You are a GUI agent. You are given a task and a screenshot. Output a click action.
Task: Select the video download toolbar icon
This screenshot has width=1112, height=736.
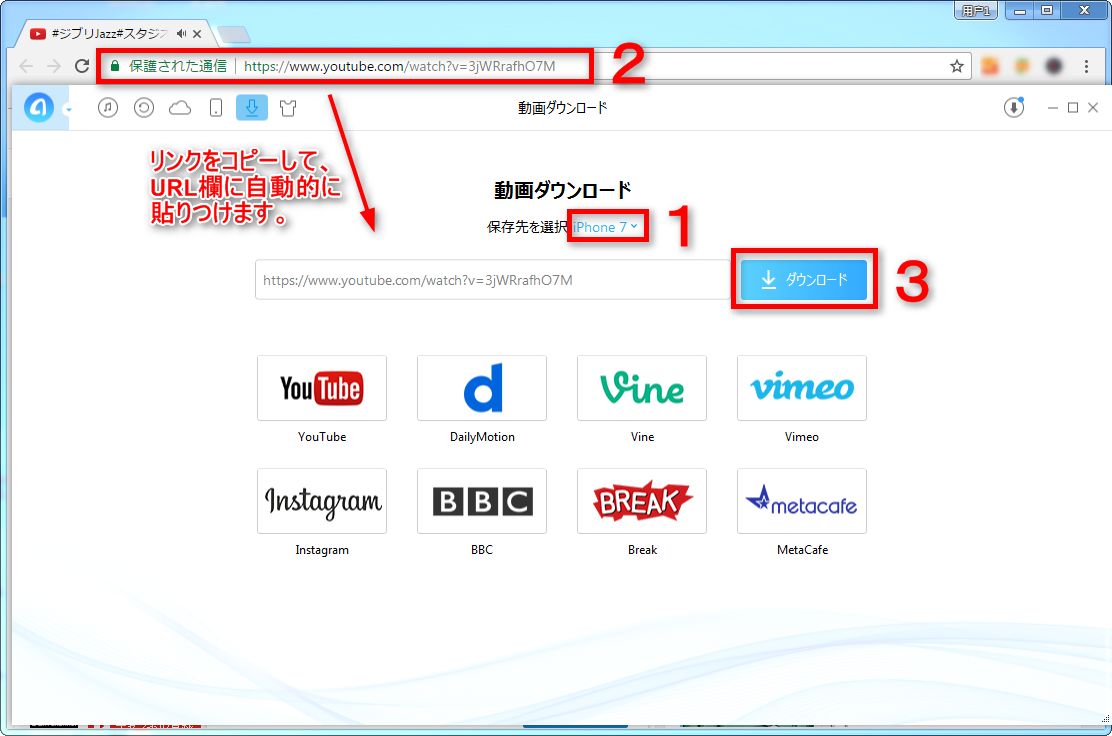pos(252,108)
